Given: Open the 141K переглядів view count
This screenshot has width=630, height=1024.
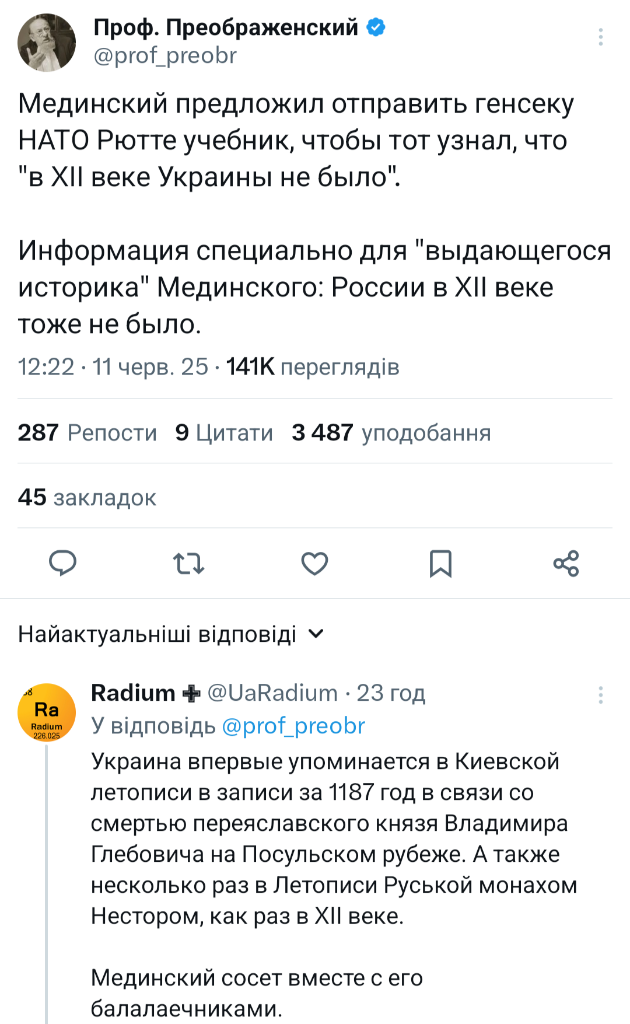Looking at the screenshot, I should click(x=313, y=368).
